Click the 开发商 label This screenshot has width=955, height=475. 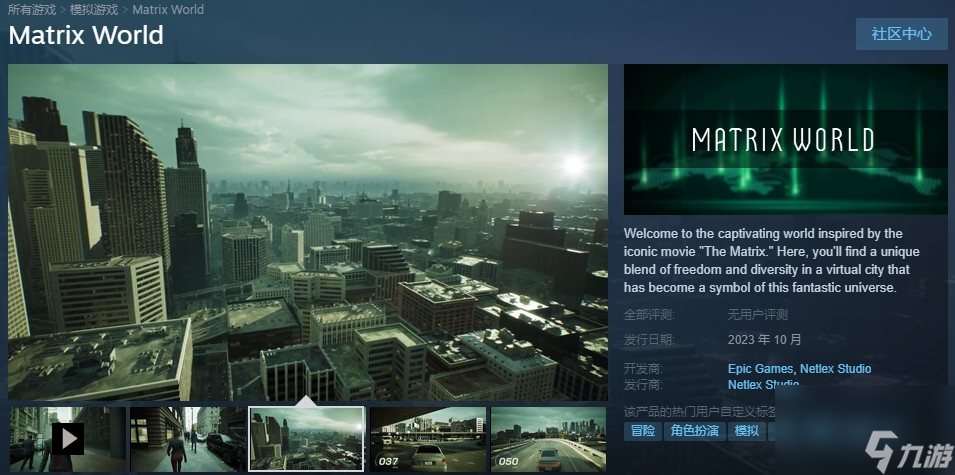pos(643,368)
